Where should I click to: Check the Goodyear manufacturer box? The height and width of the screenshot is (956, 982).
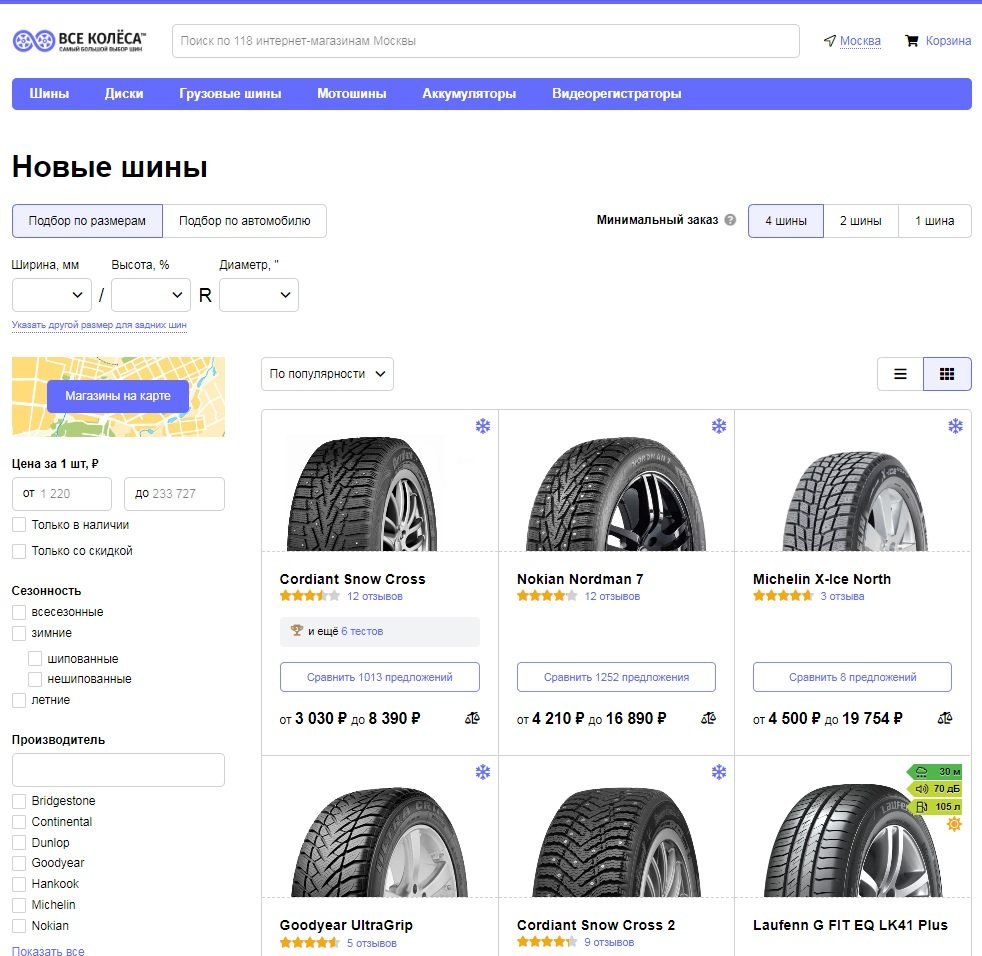[19, 863]
